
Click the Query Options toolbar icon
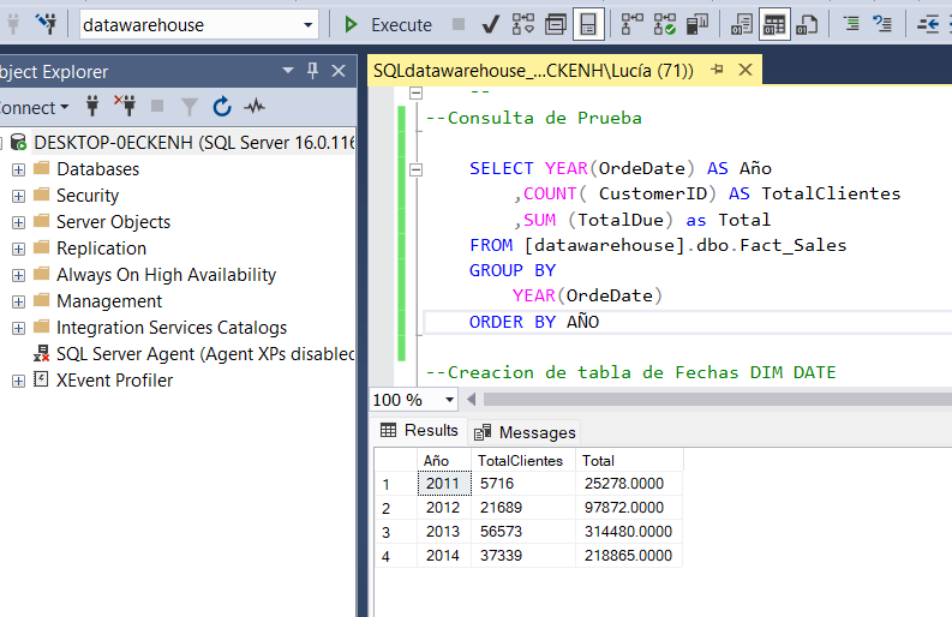coord(555,24)
